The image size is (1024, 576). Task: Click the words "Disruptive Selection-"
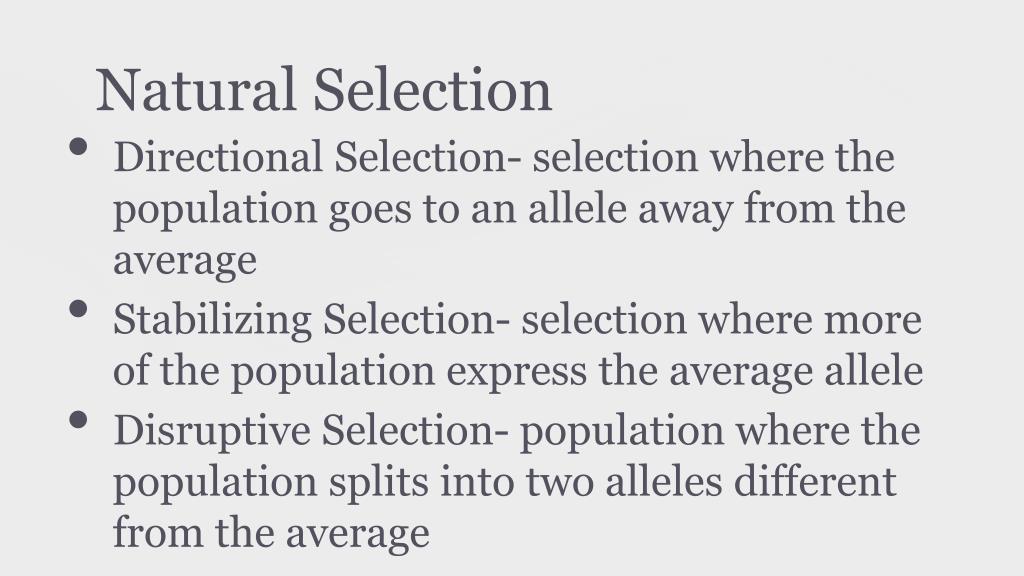(x=311, y=430)
